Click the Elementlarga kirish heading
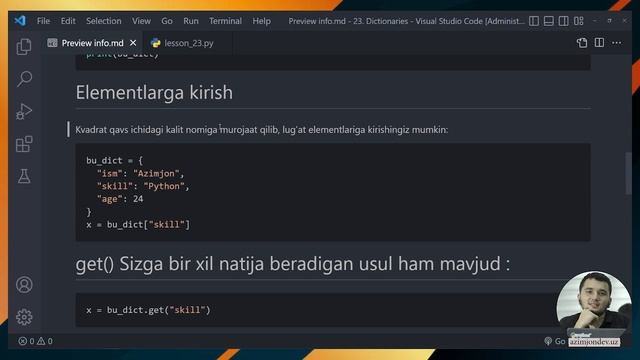The height and width of the screenshot is (360, 640). (154, 93)
